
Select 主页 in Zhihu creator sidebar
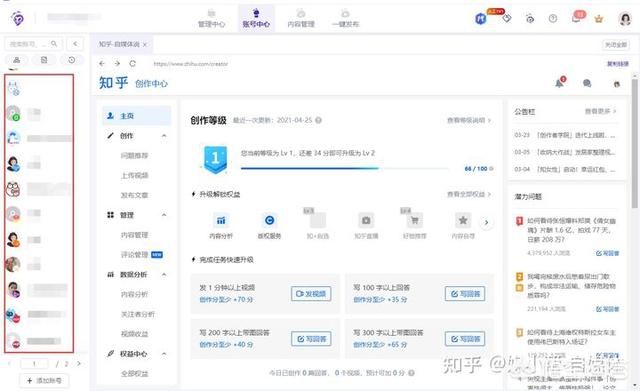coord(136,116)
